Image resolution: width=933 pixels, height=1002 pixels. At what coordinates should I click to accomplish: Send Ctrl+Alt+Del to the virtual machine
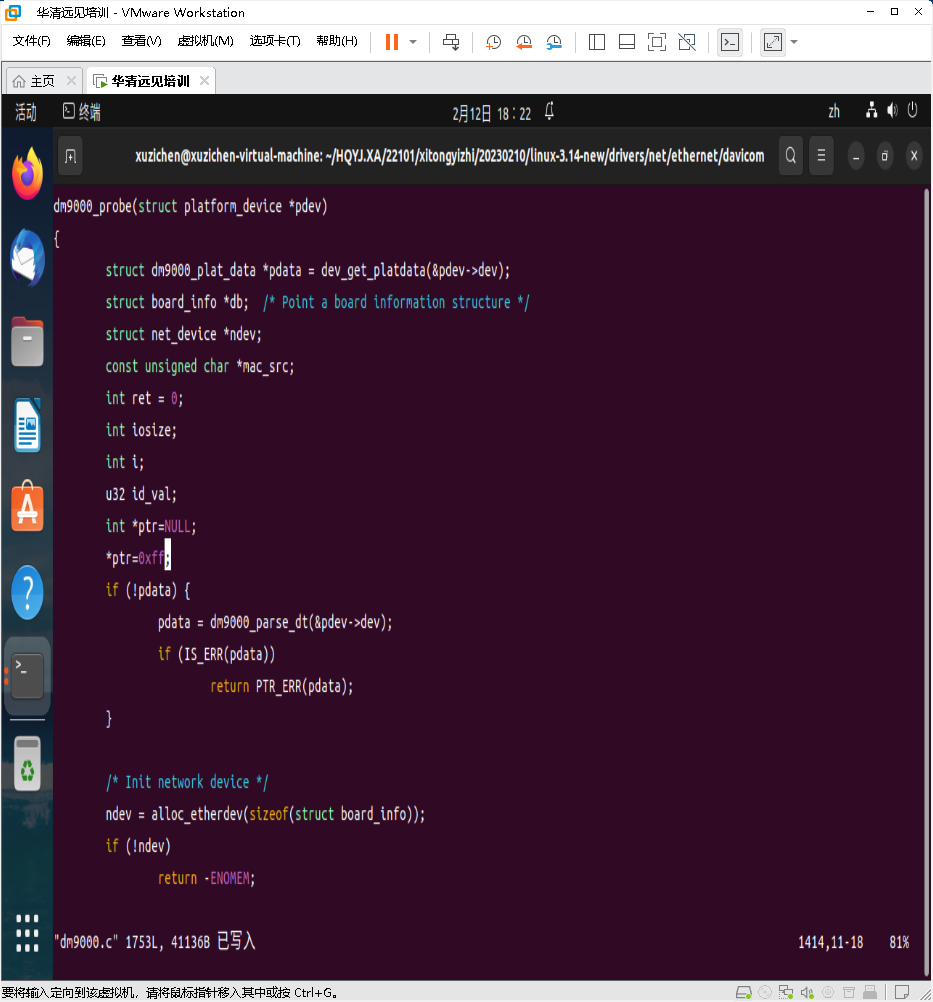point(450,42)
